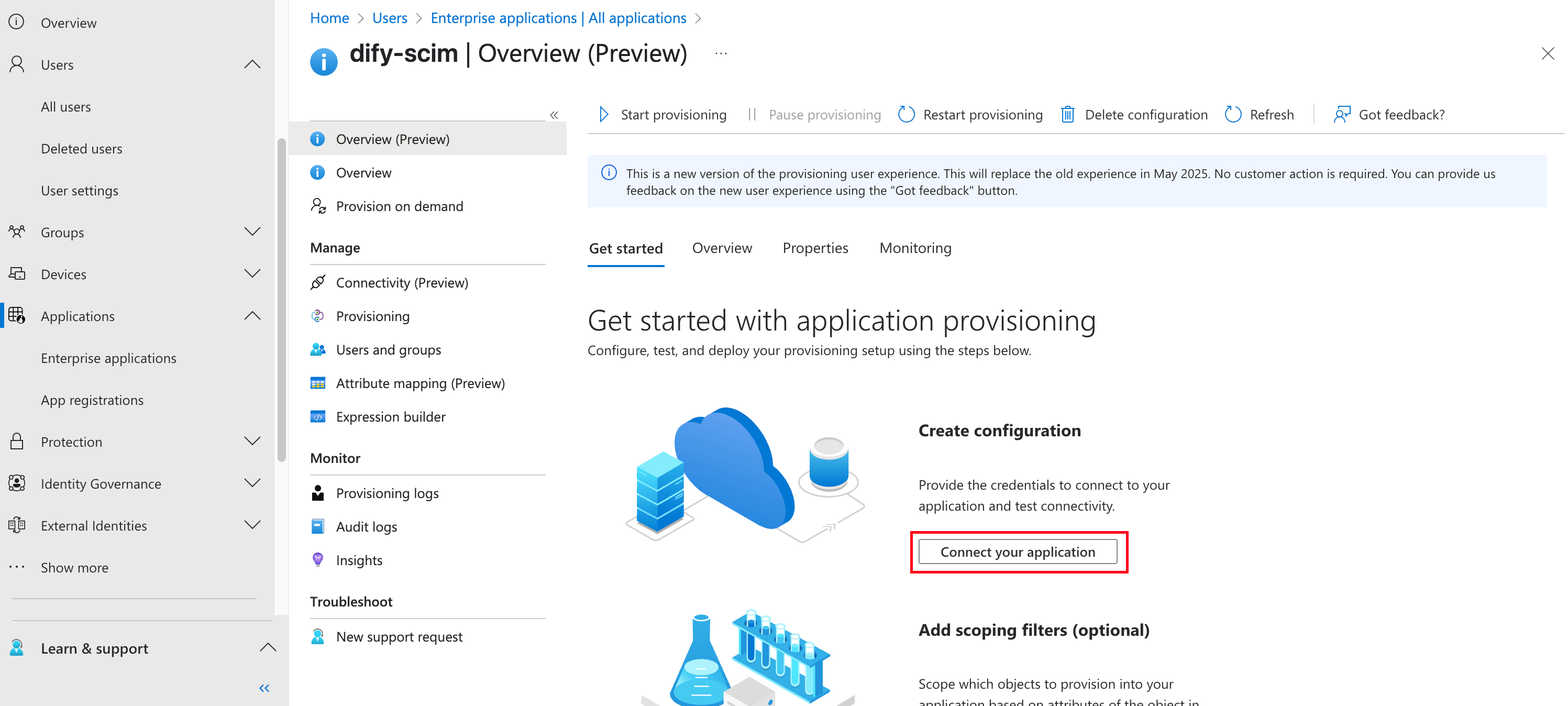Select the Get started tab

click(626, 248)
